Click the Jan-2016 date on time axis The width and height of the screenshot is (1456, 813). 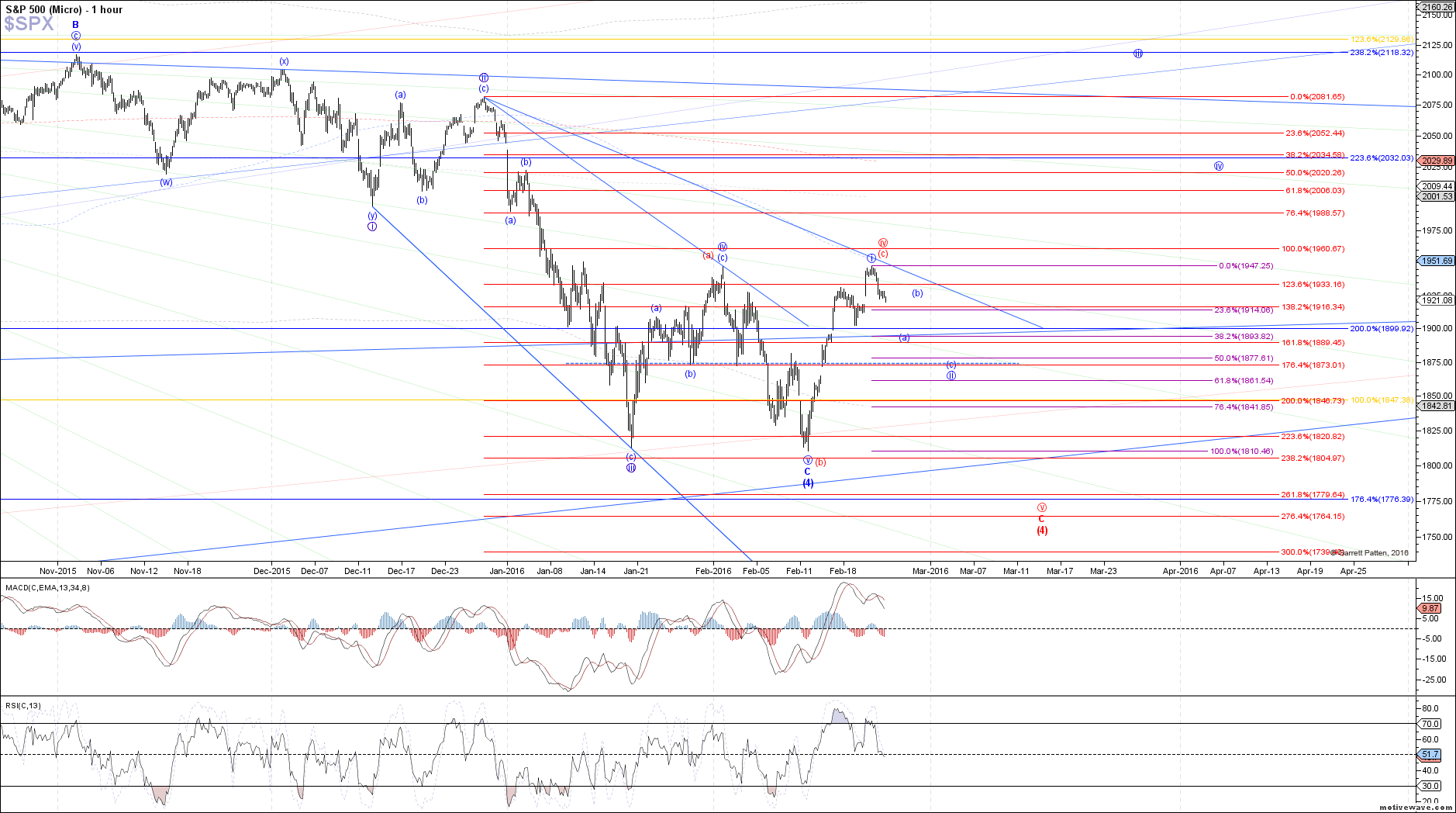(507, 571)
